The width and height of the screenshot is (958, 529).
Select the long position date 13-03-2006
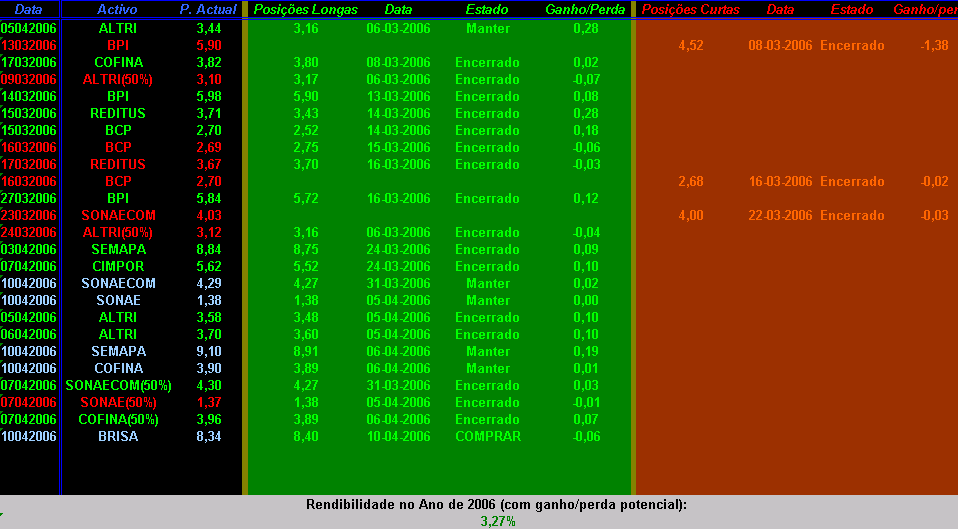click(398, 97)
